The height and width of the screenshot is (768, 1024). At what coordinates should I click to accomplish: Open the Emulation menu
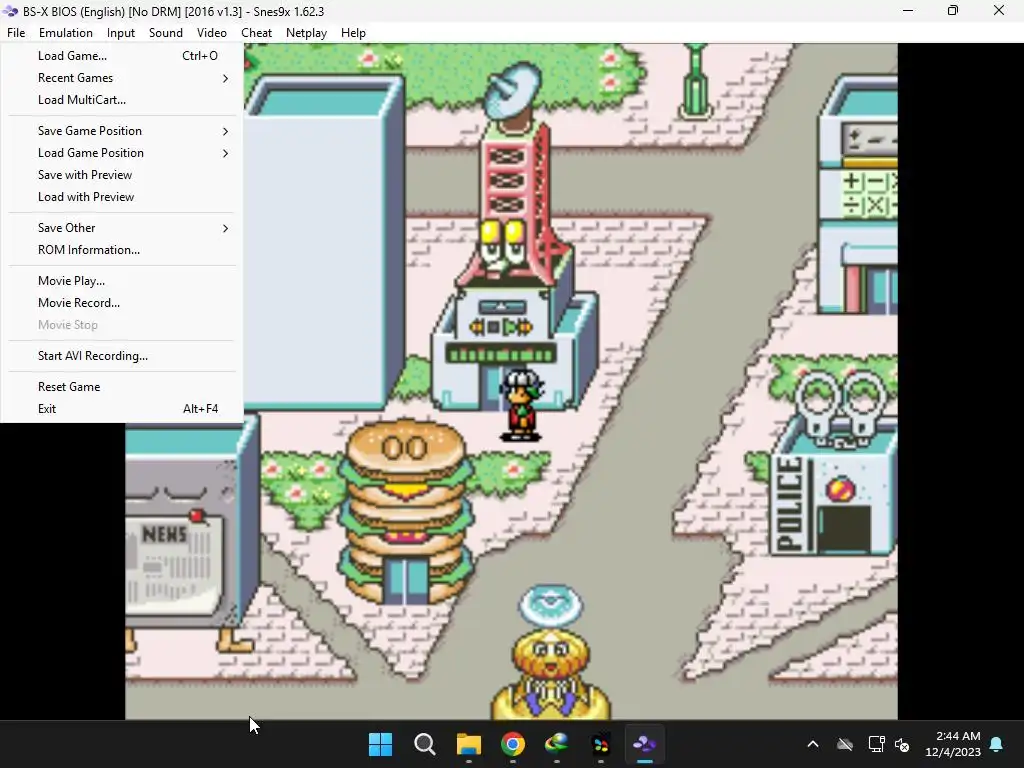click(66, 33)
